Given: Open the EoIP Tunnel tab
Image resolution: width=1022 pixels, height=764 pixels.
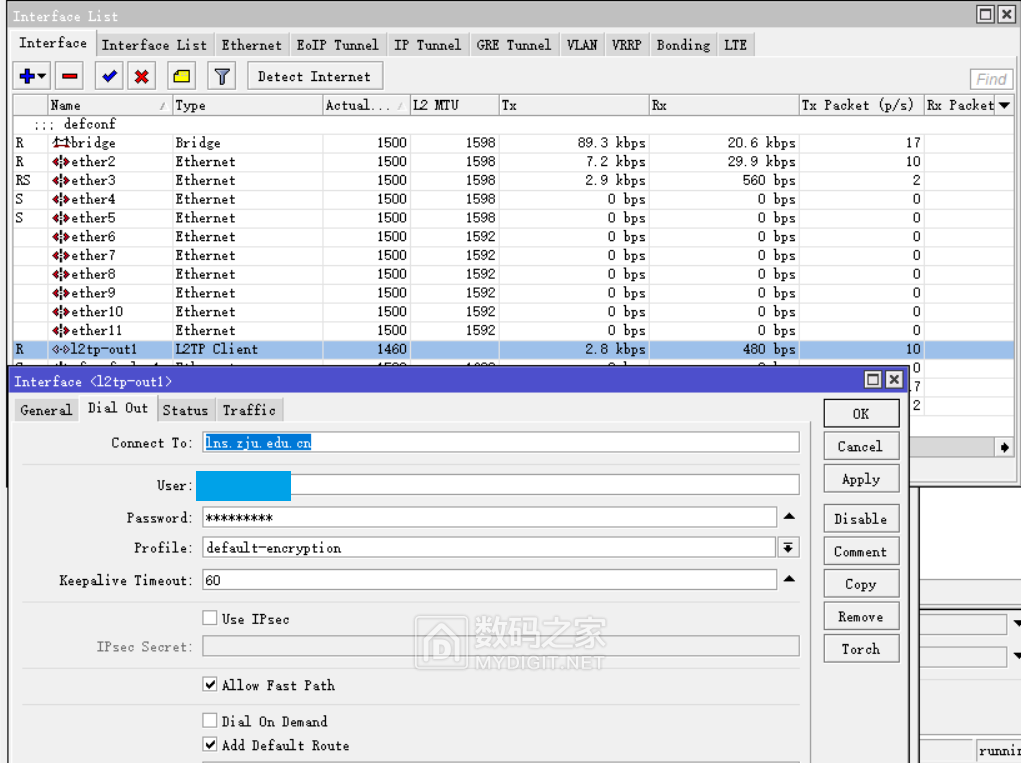Looking at the screenshot, I should [338, 45].
